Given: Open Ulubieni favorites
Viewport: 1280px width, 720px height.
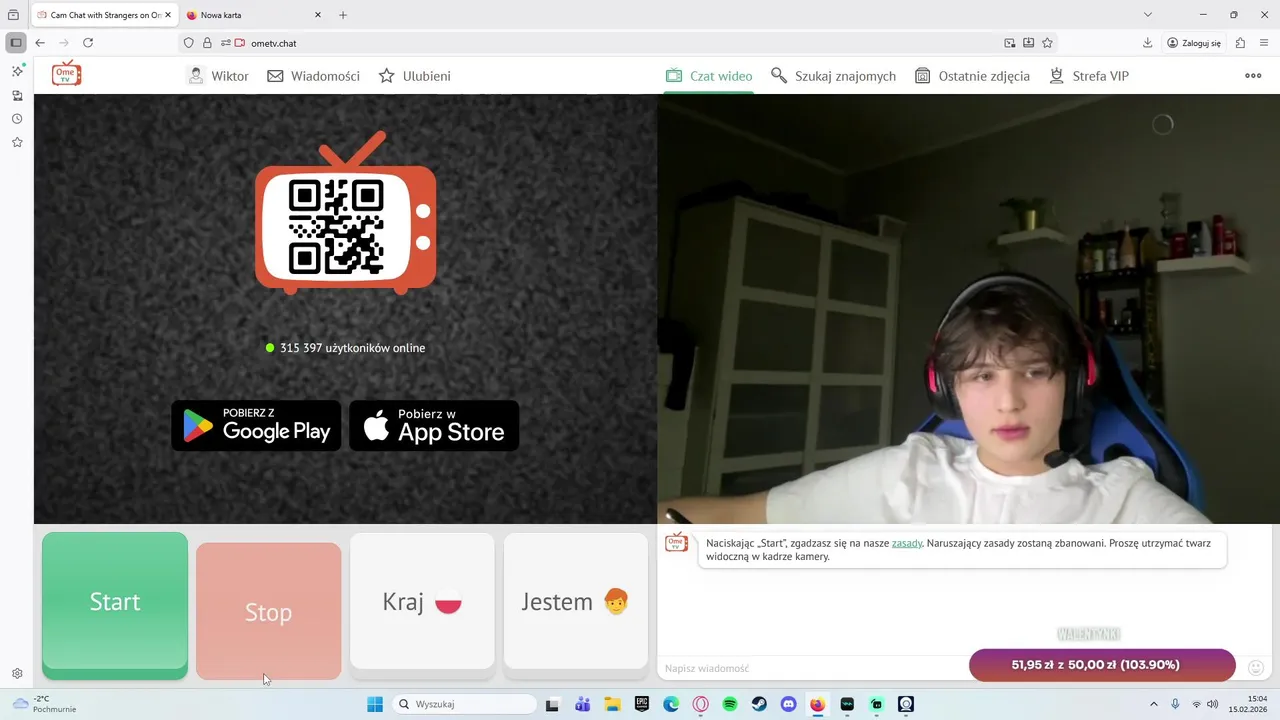Looking at the screenshot, I should (x=414, y=76).
